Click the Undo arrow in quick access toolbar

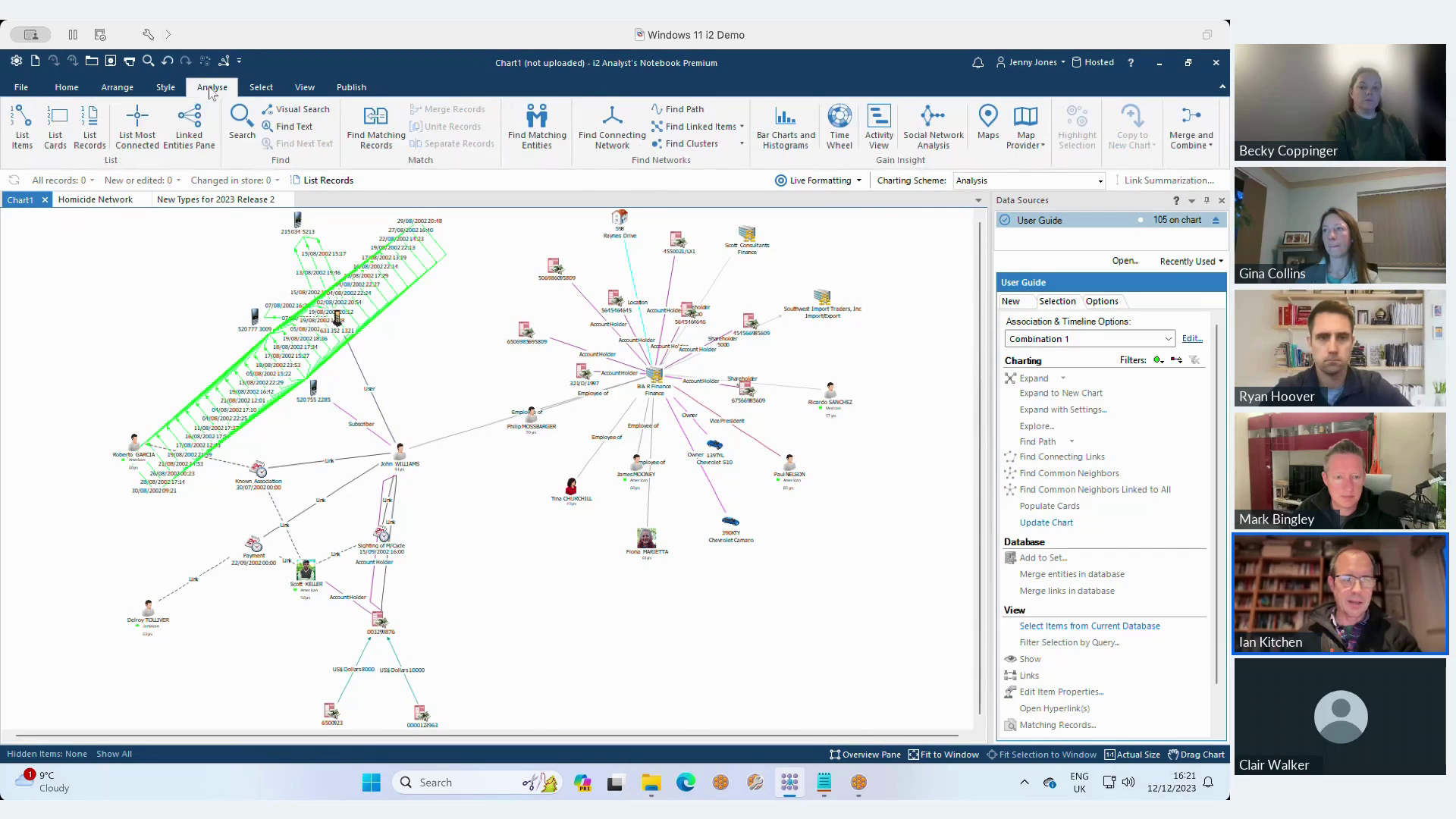click(x=168, y=61)
